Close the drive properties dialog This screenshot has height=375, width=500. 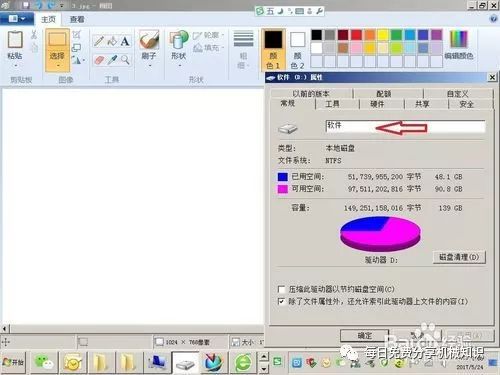492,77
